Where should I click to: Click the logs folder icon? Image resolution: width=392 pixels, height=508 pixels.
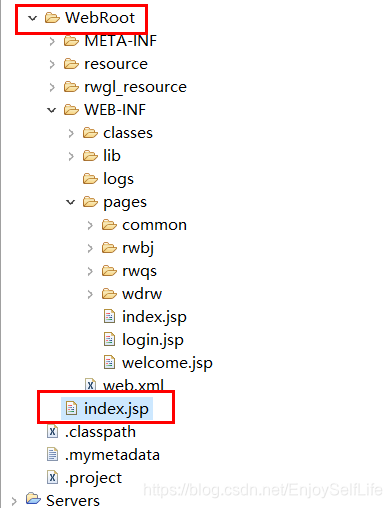click(90, 179)
